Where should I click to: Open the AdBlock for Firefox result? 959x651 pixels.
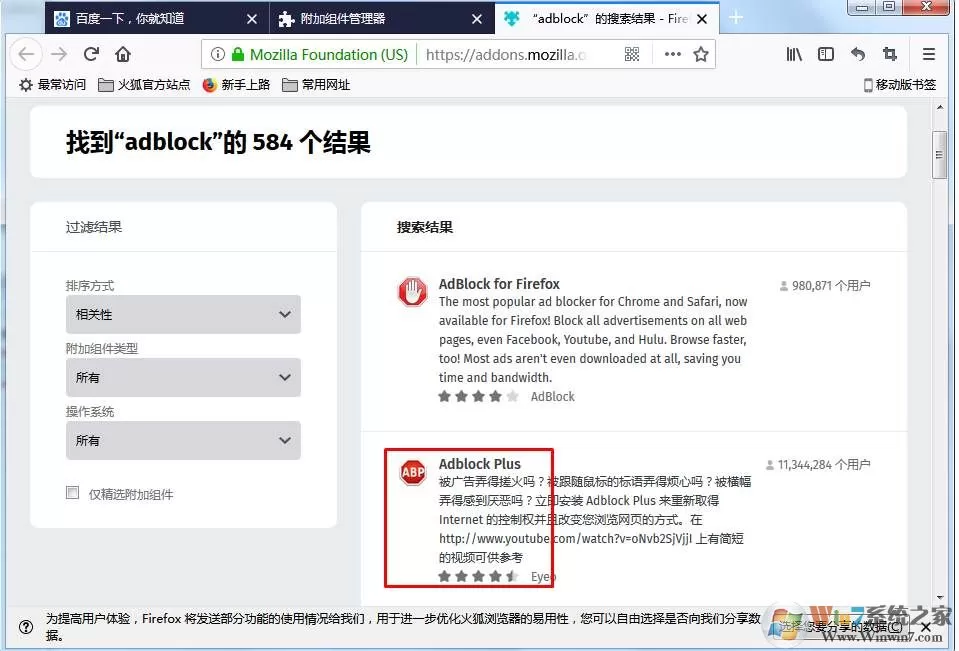point(499,284)
